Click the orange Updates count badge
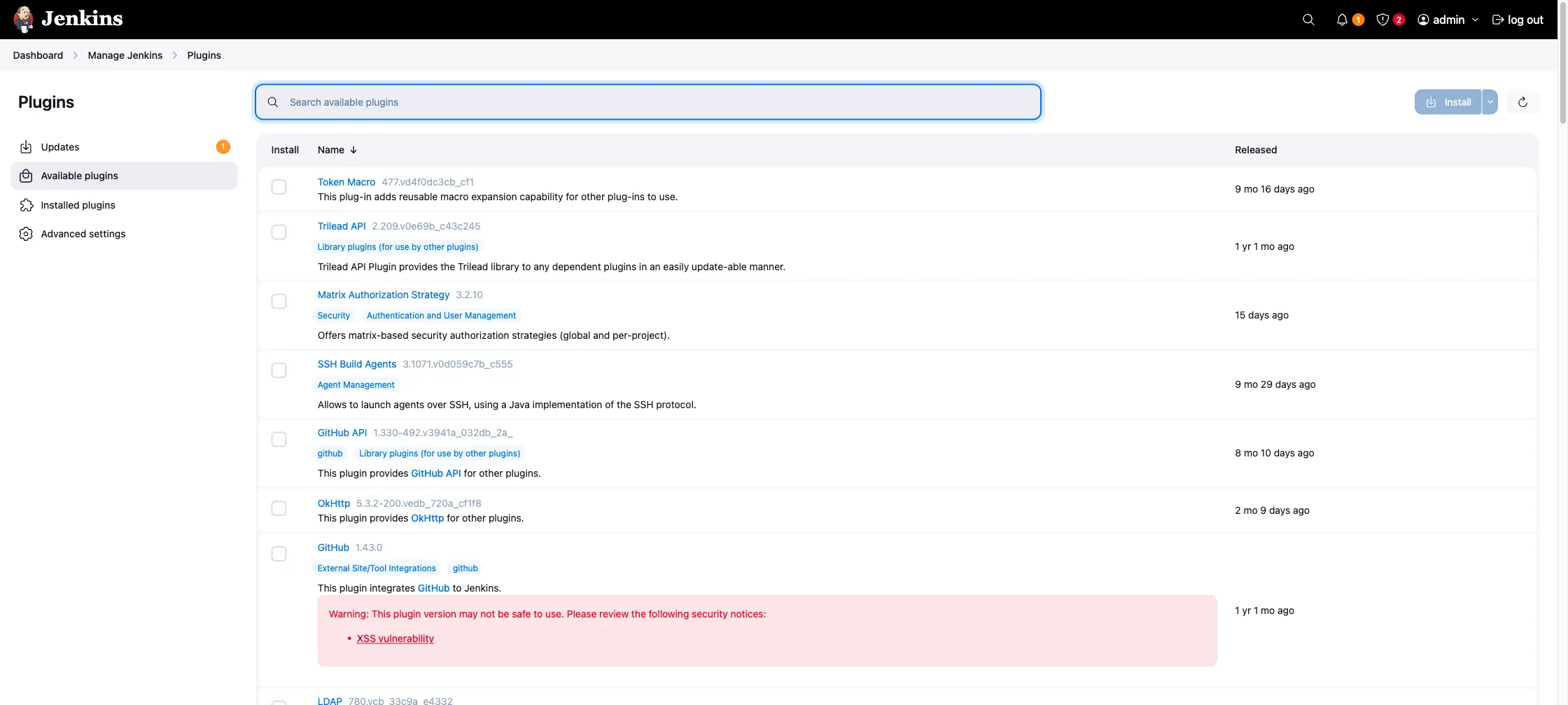1568x705 pixels. point(223,146)
